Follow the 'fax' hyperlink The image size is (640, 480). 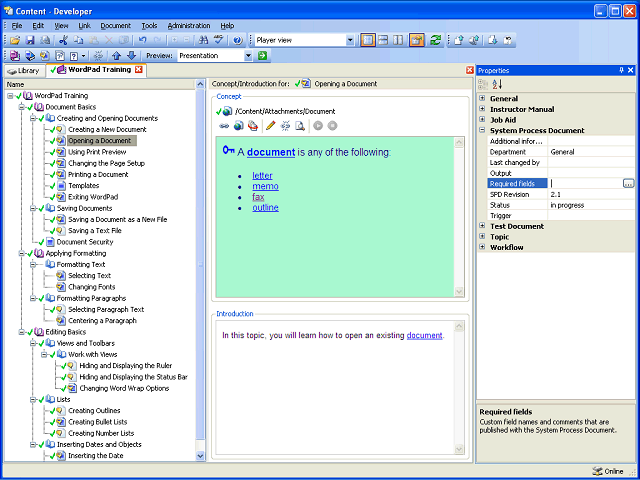pos(258,197)
